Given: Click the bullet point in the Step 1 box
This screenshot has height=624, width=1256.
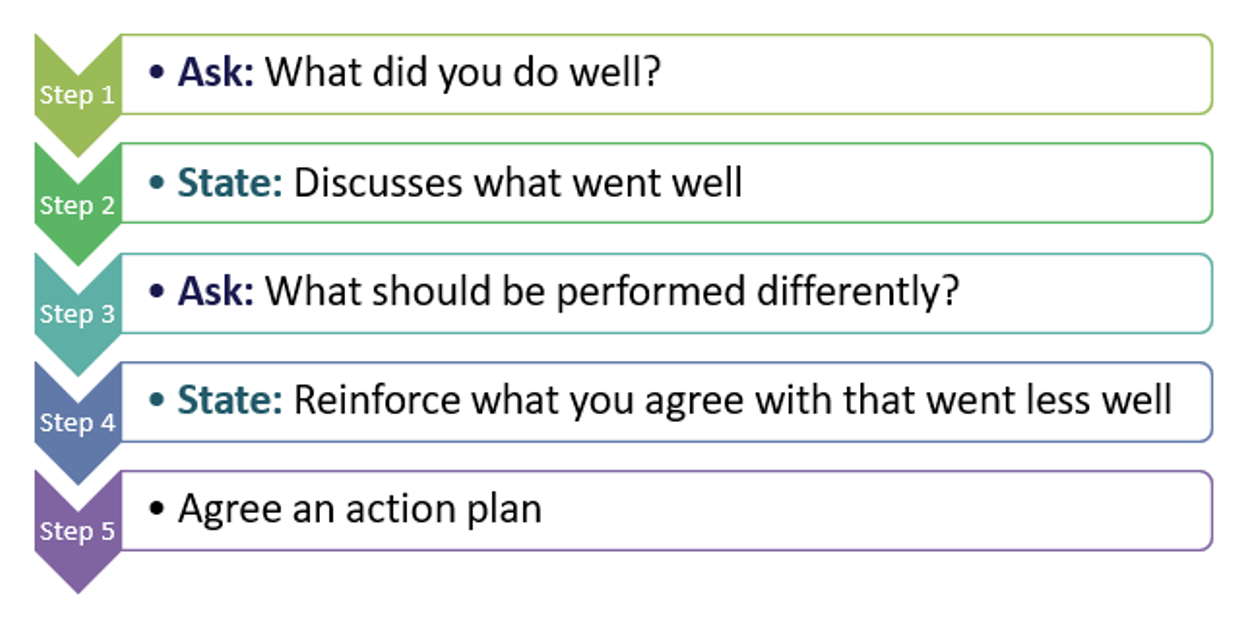Looking at the screenshot, I should tap(157, 73).
